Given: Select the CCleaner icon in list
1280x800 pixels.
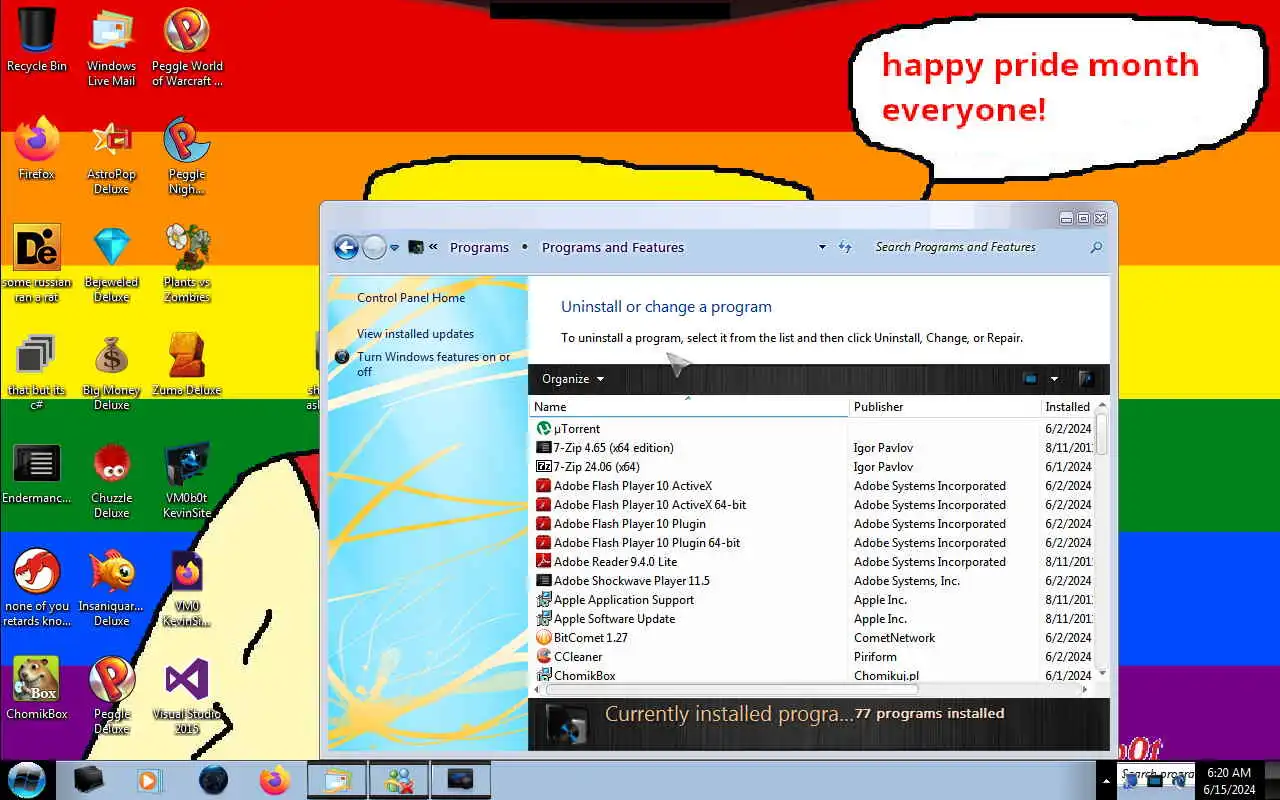Looking at the screenshot, I should point(544,656).
